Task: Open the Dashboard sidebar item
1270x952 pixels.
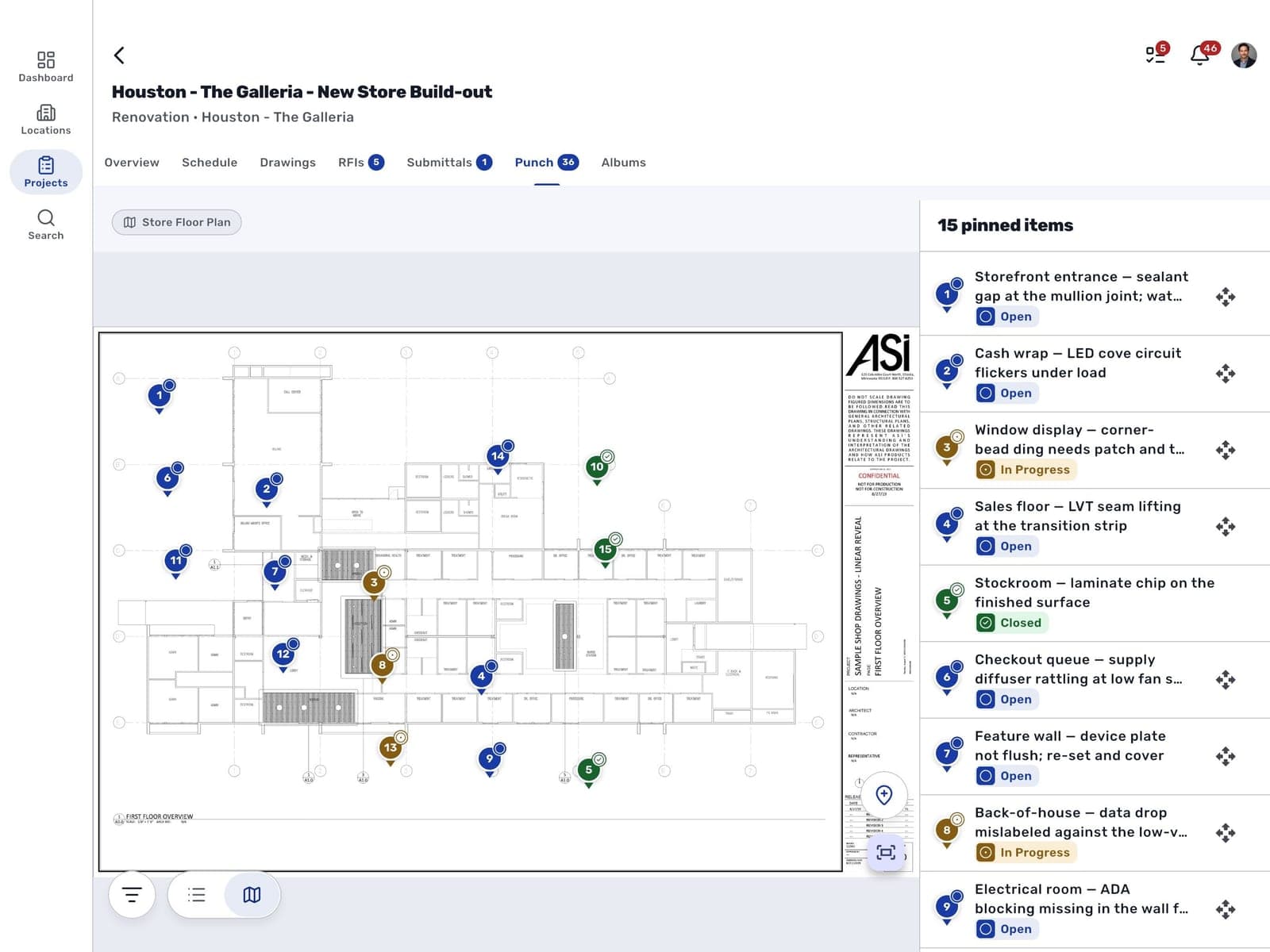Action: tap(46, 67)
